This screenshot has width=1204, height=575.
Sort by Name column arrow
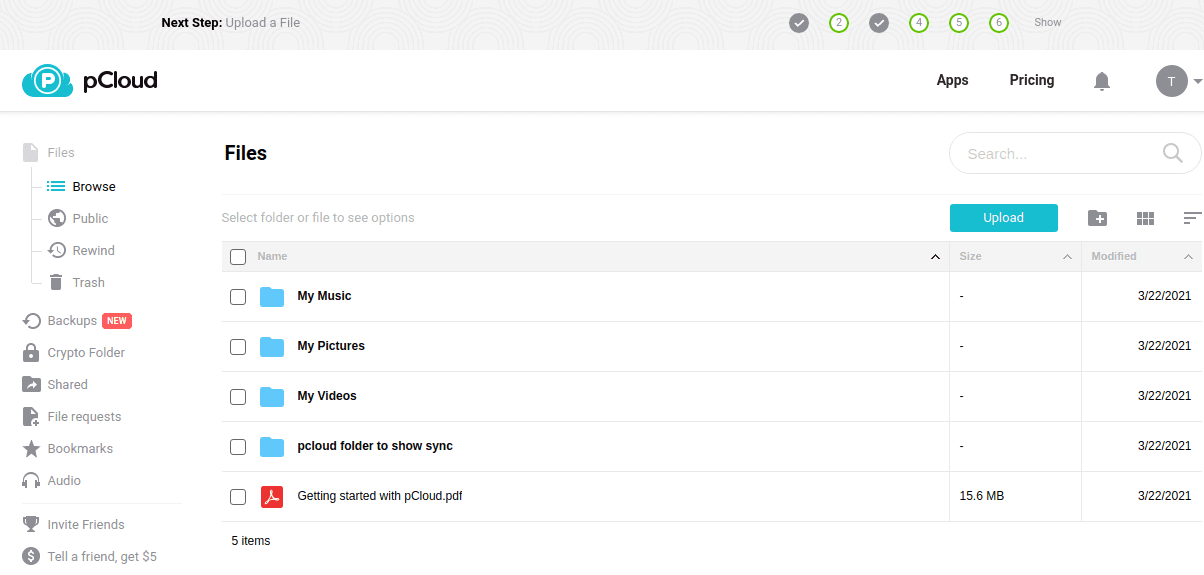(935, 257)
